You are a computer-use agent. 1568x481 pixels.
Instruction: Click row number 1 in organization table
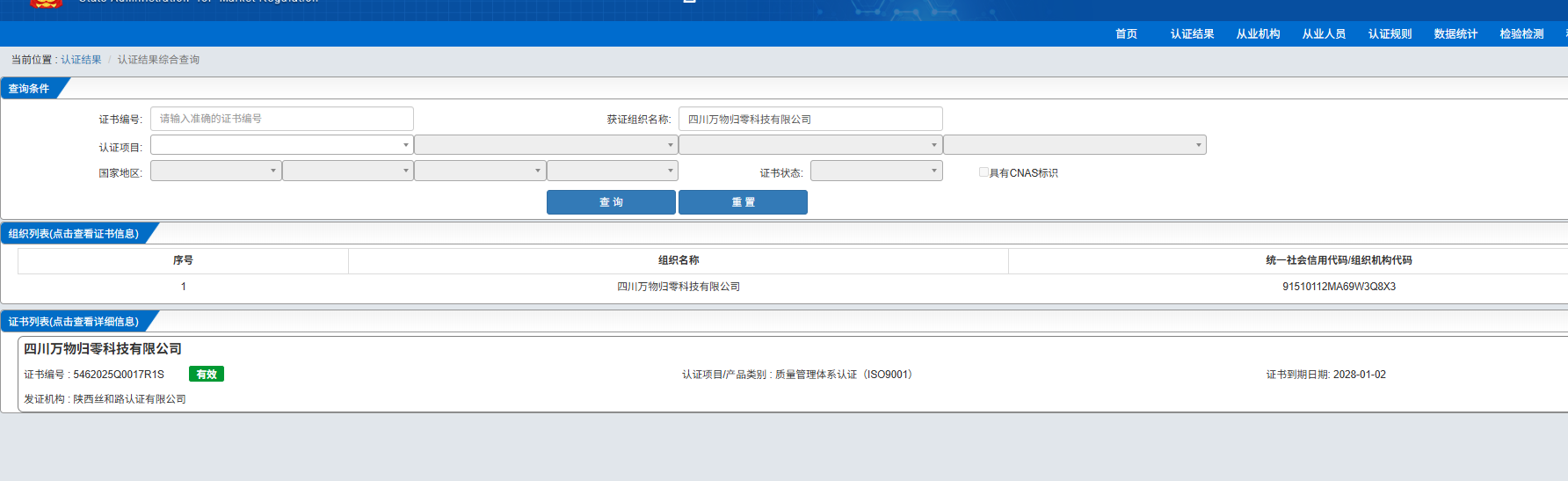coord(183,287)
